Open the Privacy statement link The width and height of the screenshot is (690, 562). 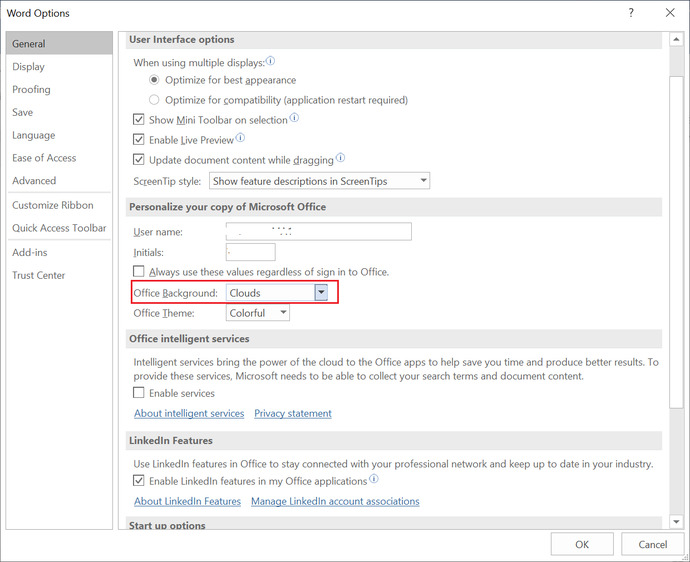tap(293, 413)
